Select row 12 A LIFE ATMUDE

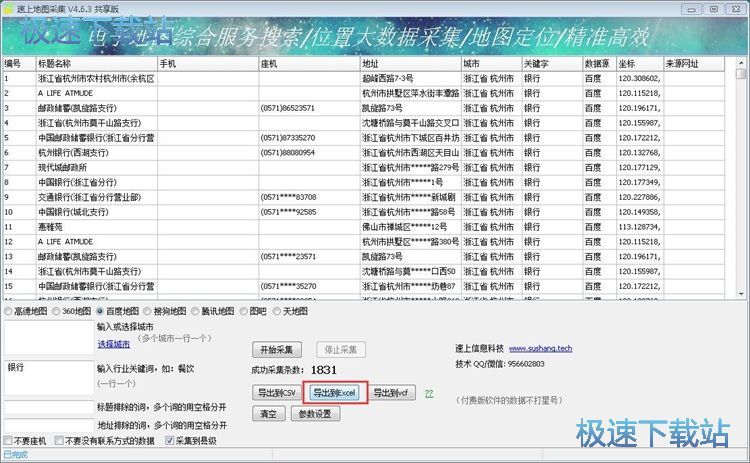pos(364,242)
